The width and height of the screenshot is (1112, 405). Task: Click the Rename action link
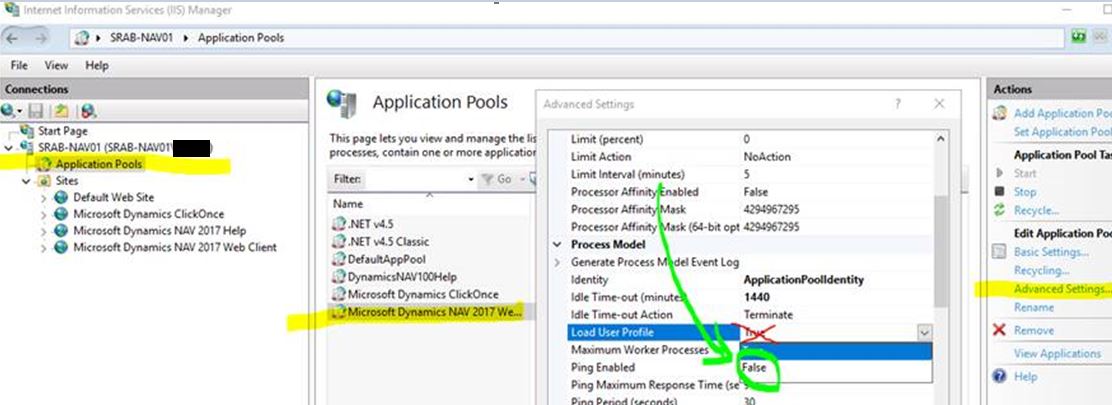tap(1034, 307)
